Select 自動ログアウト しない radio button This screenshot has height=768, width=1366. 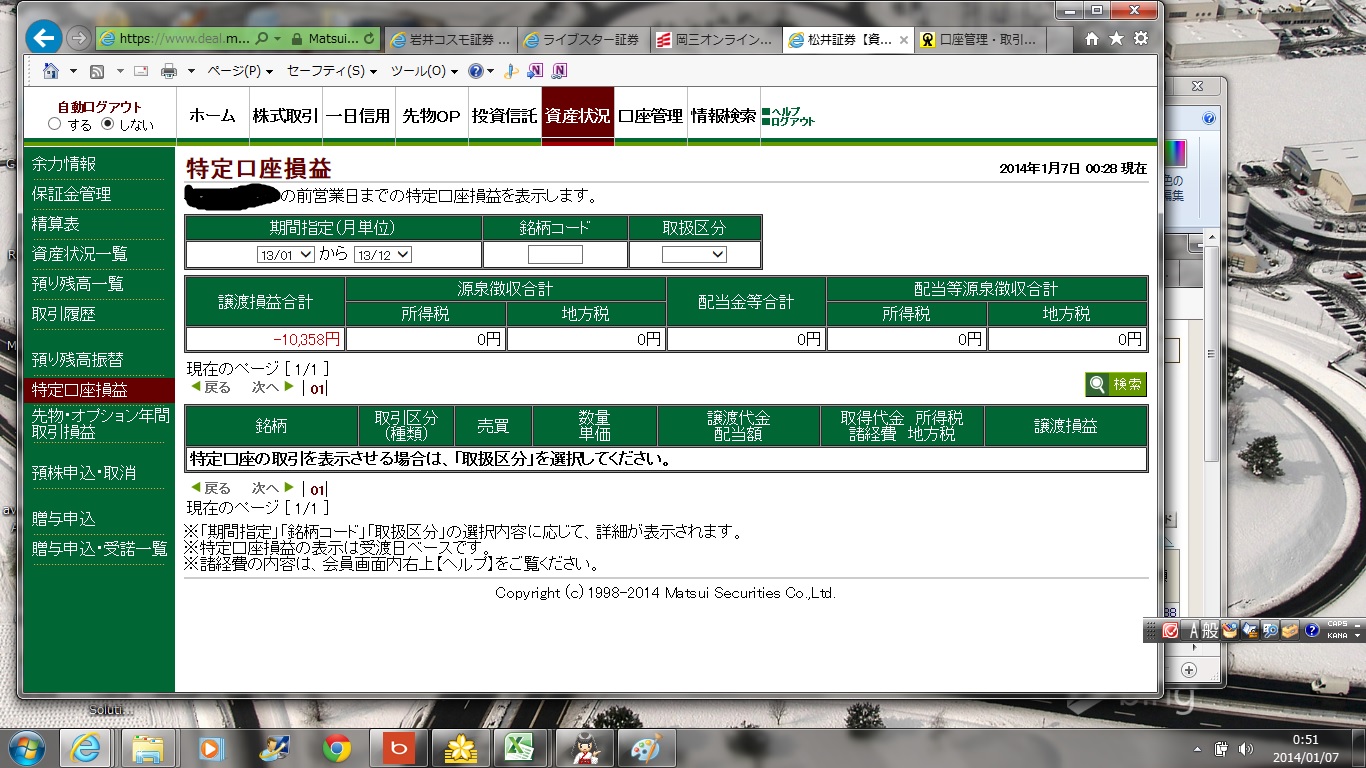(108, 125)
